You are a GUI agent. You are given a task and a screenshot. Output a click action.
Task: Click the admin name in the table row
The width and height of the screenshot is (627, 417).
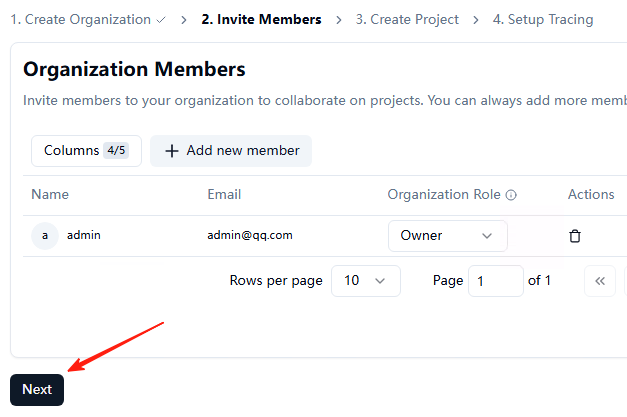click(x=84, y=236)
